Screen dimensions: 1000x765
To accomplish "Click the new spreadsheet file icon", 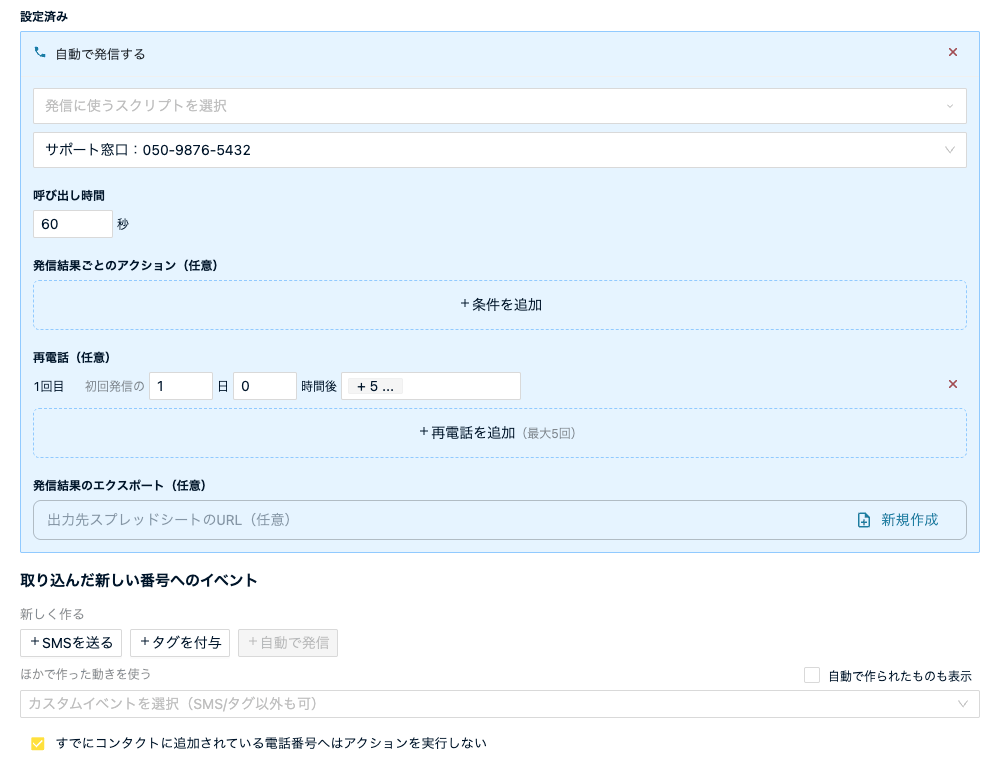I will 864,520.
